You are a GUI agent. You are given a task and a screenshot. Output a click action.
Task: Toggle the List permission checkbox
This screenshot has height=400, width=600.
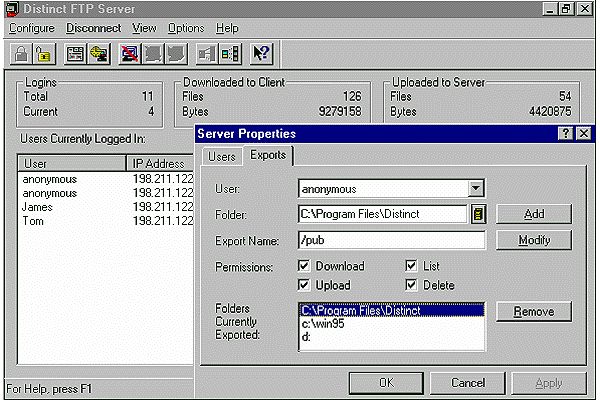(411, 266)
